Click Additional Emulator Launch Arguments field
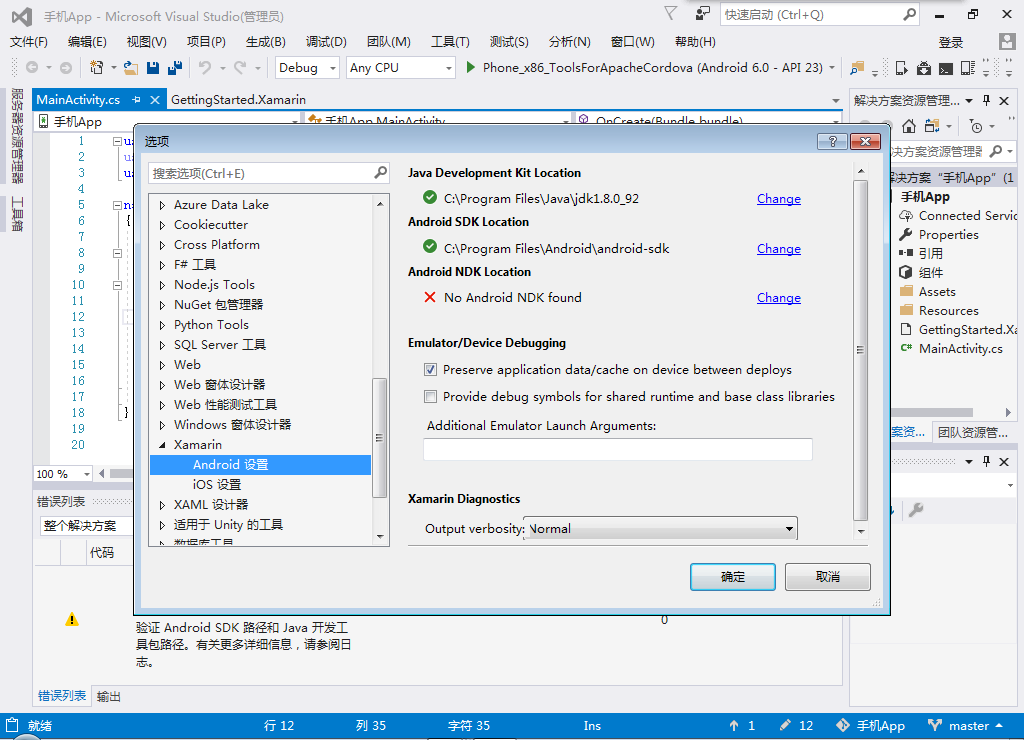This screenshot has height=740, width=1024. pos(618,449)
